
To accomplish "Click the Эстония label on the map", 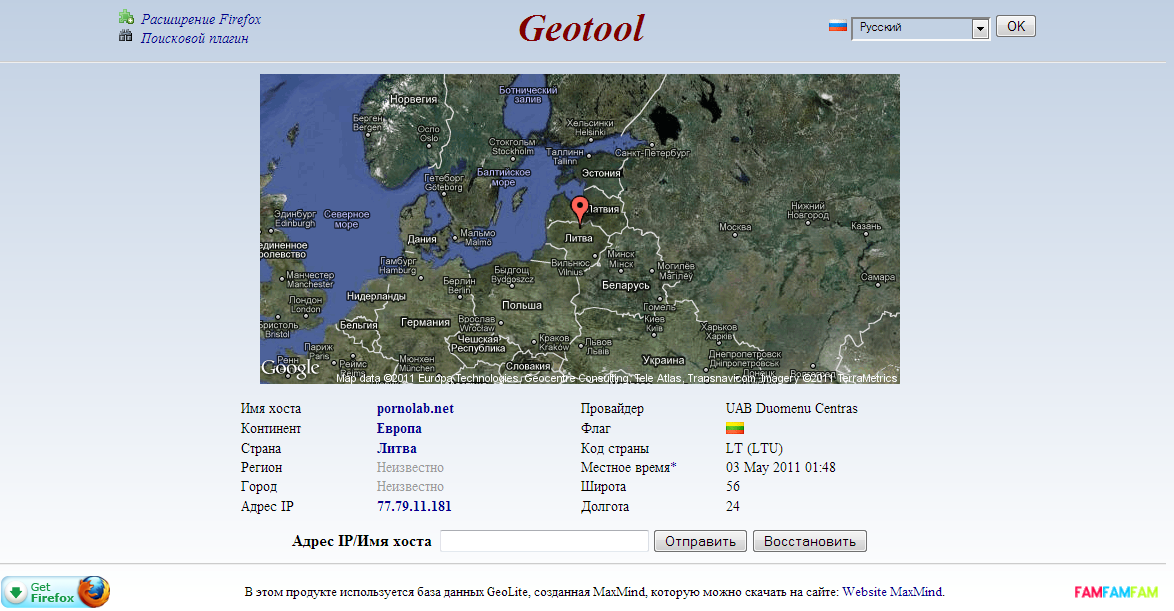I will click(x=601, y=173).
